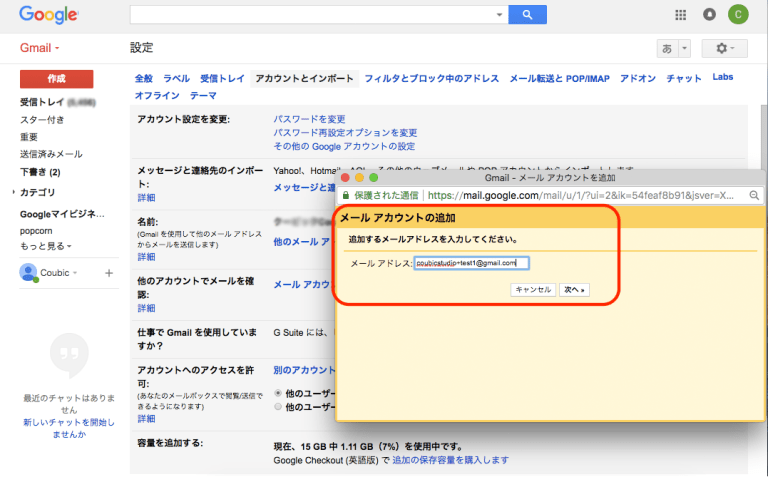Open Googleマイビジネ… label
Image resolution: width=768 pixels, height=477 pixels.
(62, 214)
